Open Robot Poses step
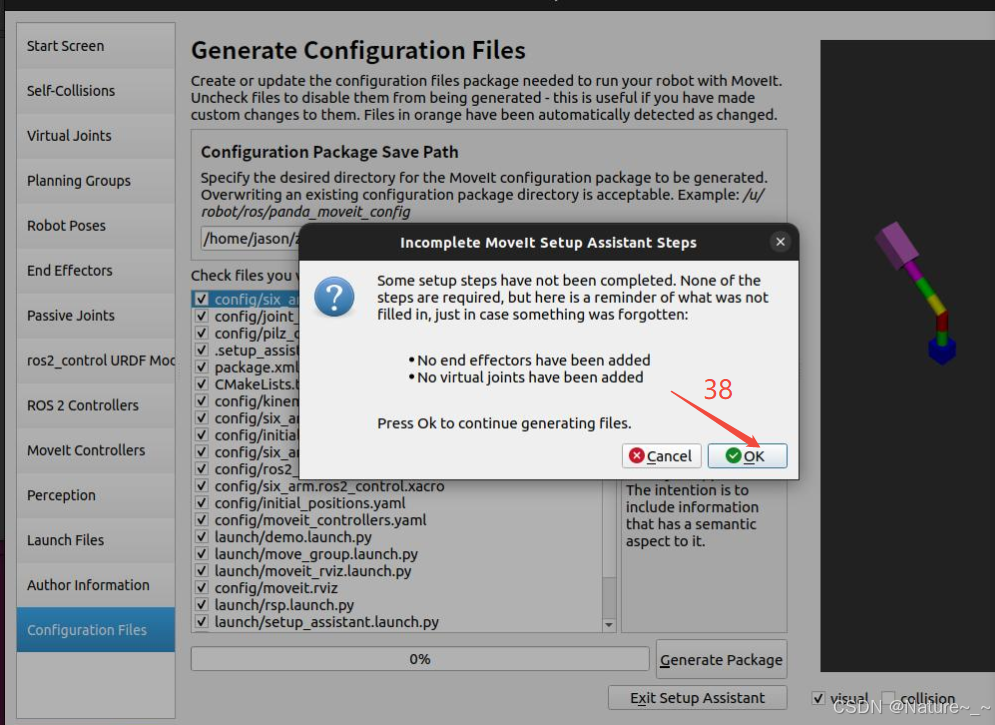Image resolution: width=995 pixels, height=725 pixels. point(96,226)
